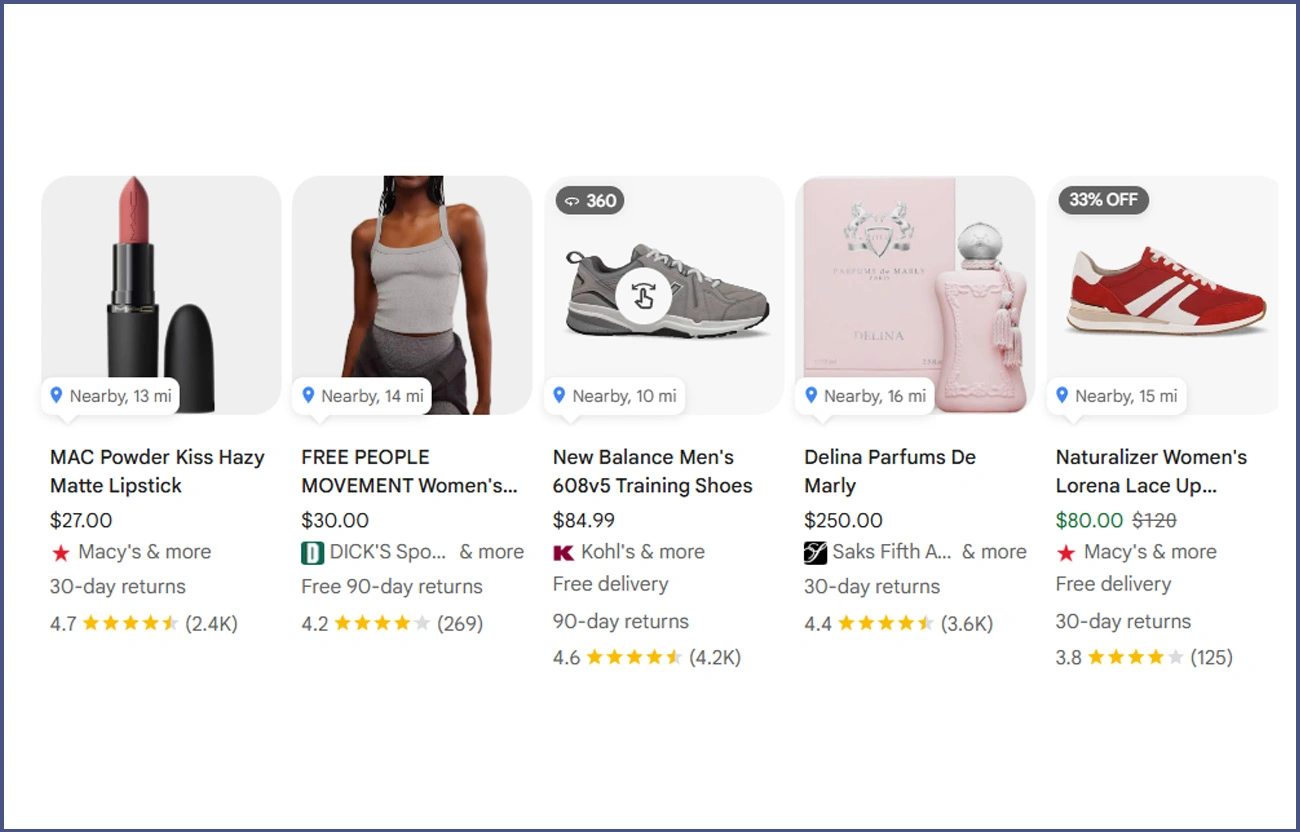1300x832 pixels.
Task: Open Naturalizer Women's Lorena Lace Up title
Action: coord(1150,471)
